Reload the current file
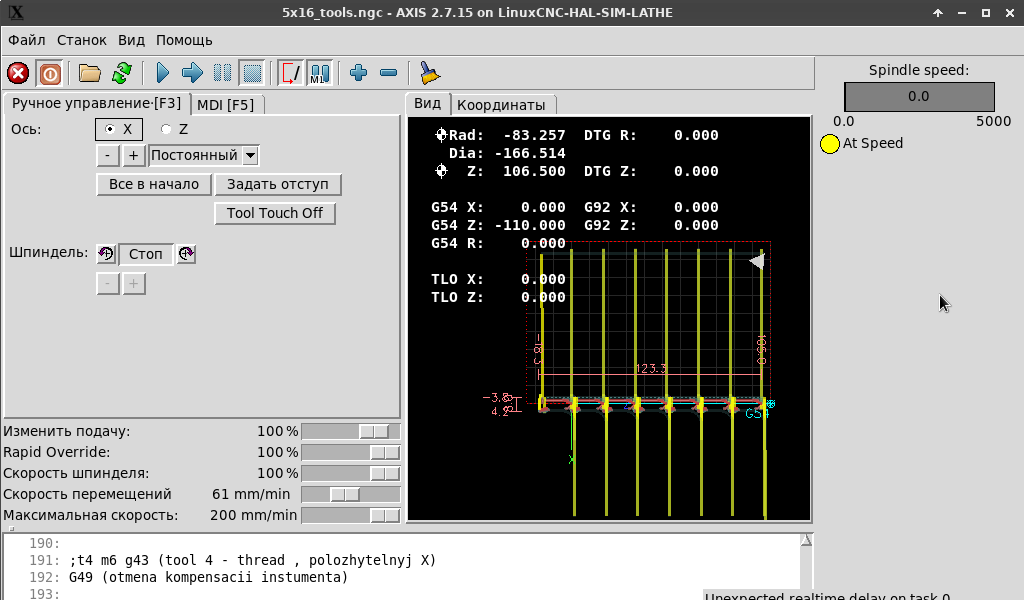The height and width of the screenshot is (600, 1024). coord(122,73)
